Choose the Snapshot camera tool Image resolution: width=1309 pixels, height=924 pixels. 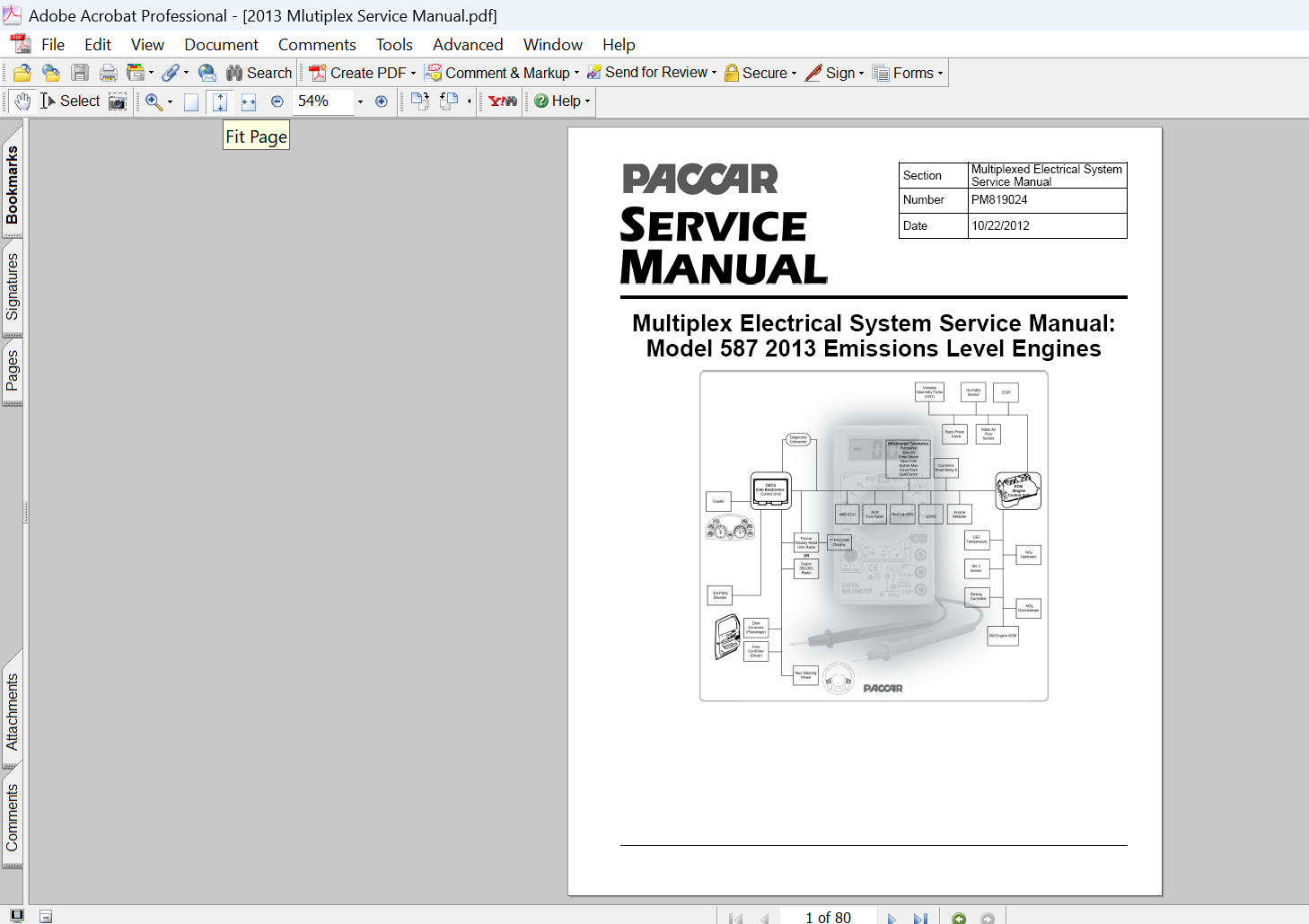118,101
